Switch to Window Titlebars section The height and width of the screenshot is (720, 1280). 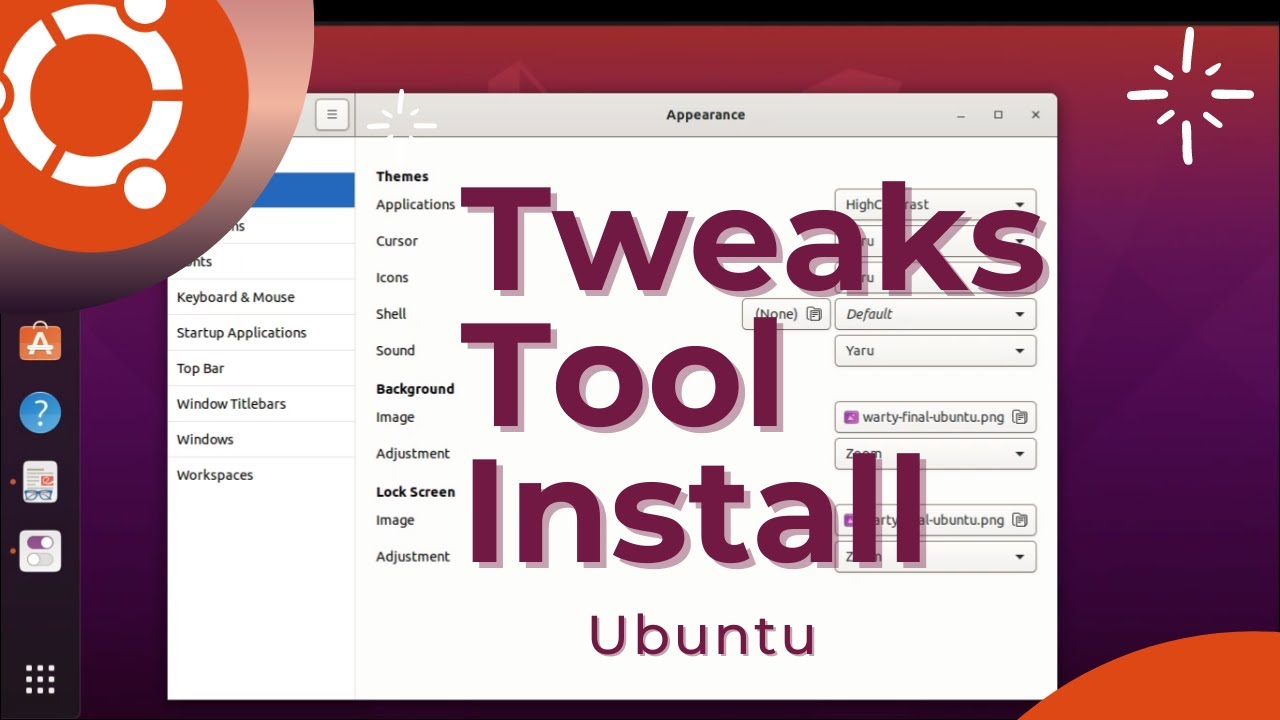(x=261, y=404)
